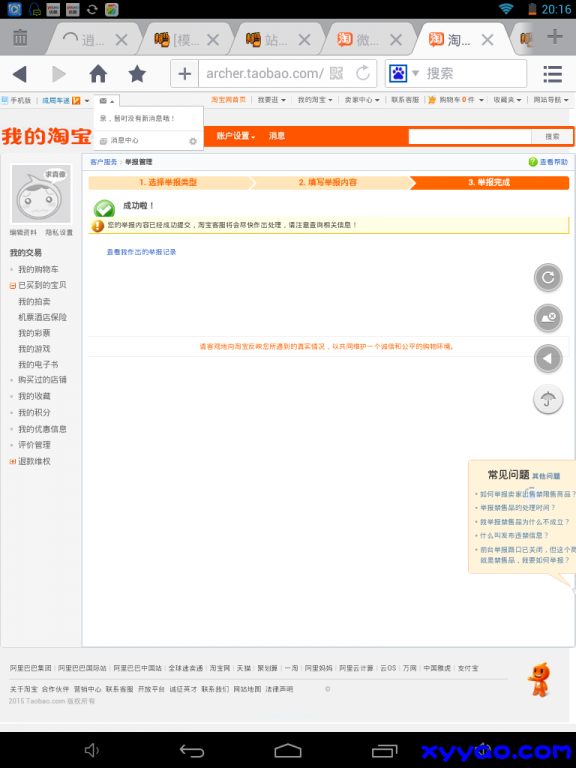Open 编辑资料 edit profile
The height and width of the screenshot is (768, 576).
click(23, 233)
